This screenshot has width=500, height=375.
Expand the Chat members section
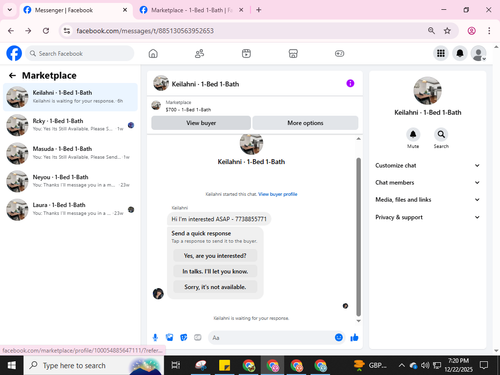[x=427, y=183]
